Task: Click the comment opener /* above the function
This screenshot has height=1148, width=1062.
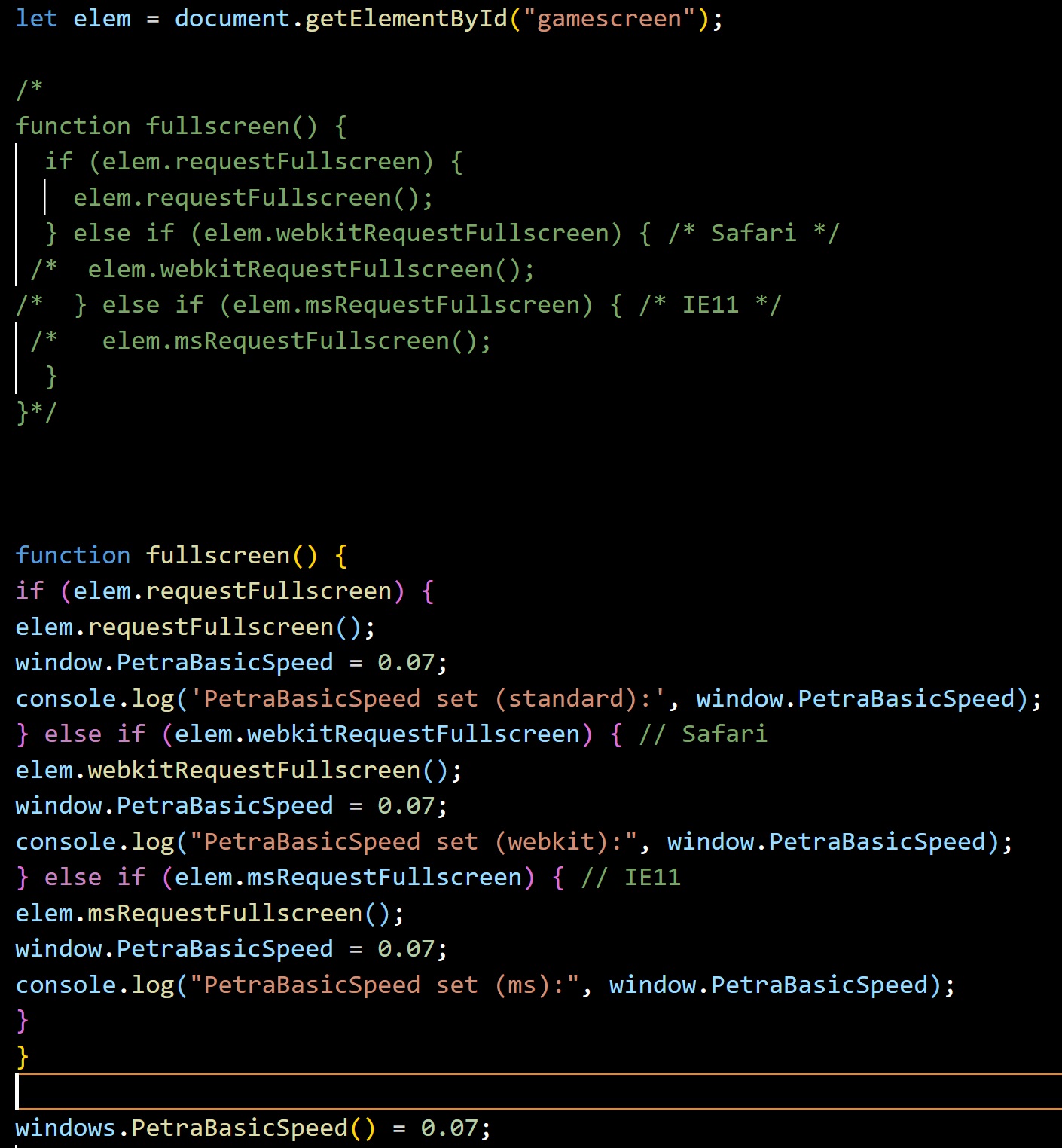Action: pyautogui.click(x=29, y=90)
